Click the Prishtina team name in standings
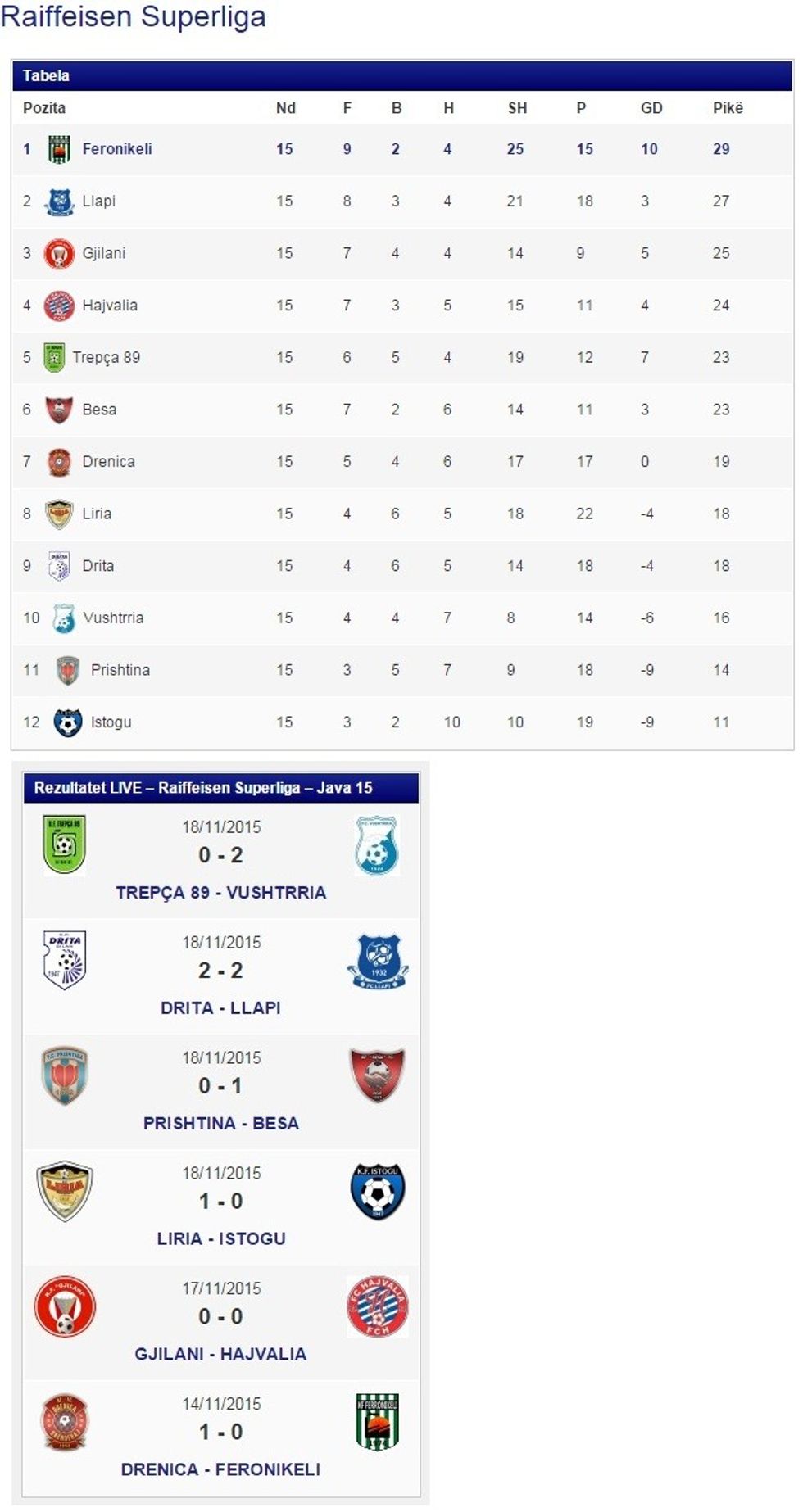This screenshot has height=1512, width=803. pyautogui.click(x=120, y=670)
